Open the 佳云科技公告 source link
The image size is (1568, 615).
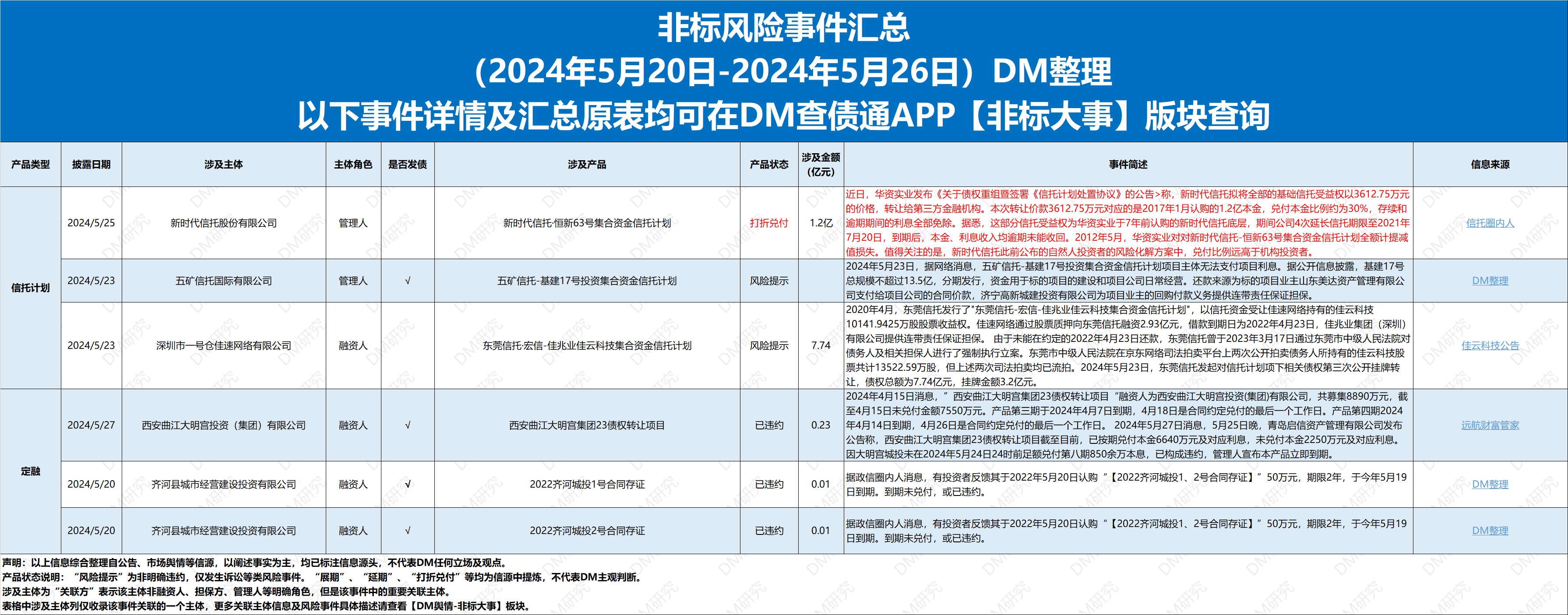pos(1490,345)
